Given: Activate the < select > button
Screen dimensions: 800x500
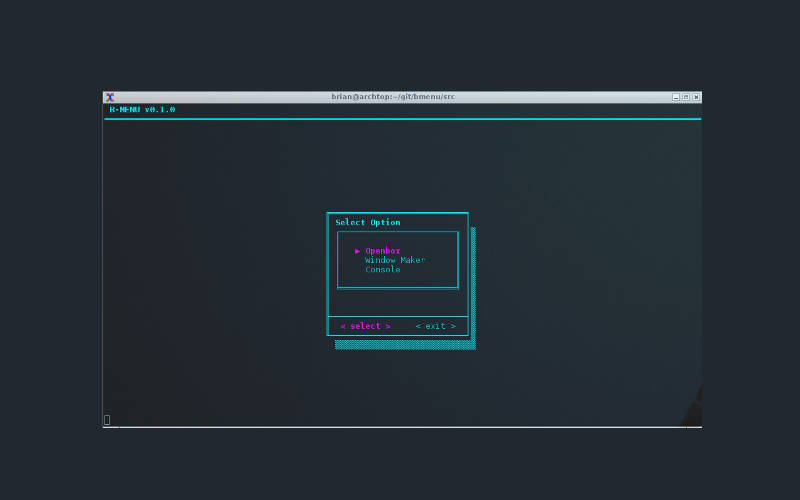Looking at the screenshot, I should pyautogui.click(x=365, y=326).
